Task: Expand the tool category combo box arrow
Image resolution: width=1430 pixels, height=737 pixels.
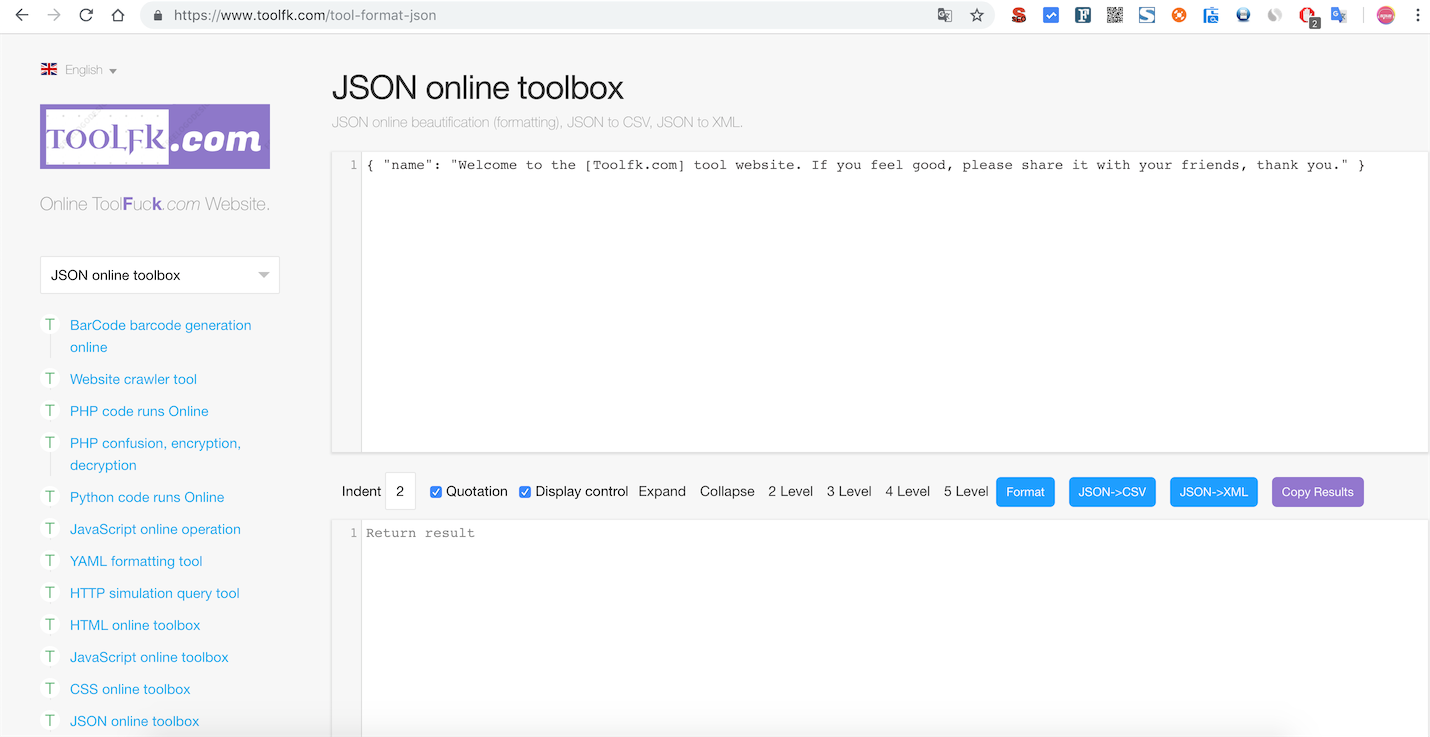Action: (263, 274)
